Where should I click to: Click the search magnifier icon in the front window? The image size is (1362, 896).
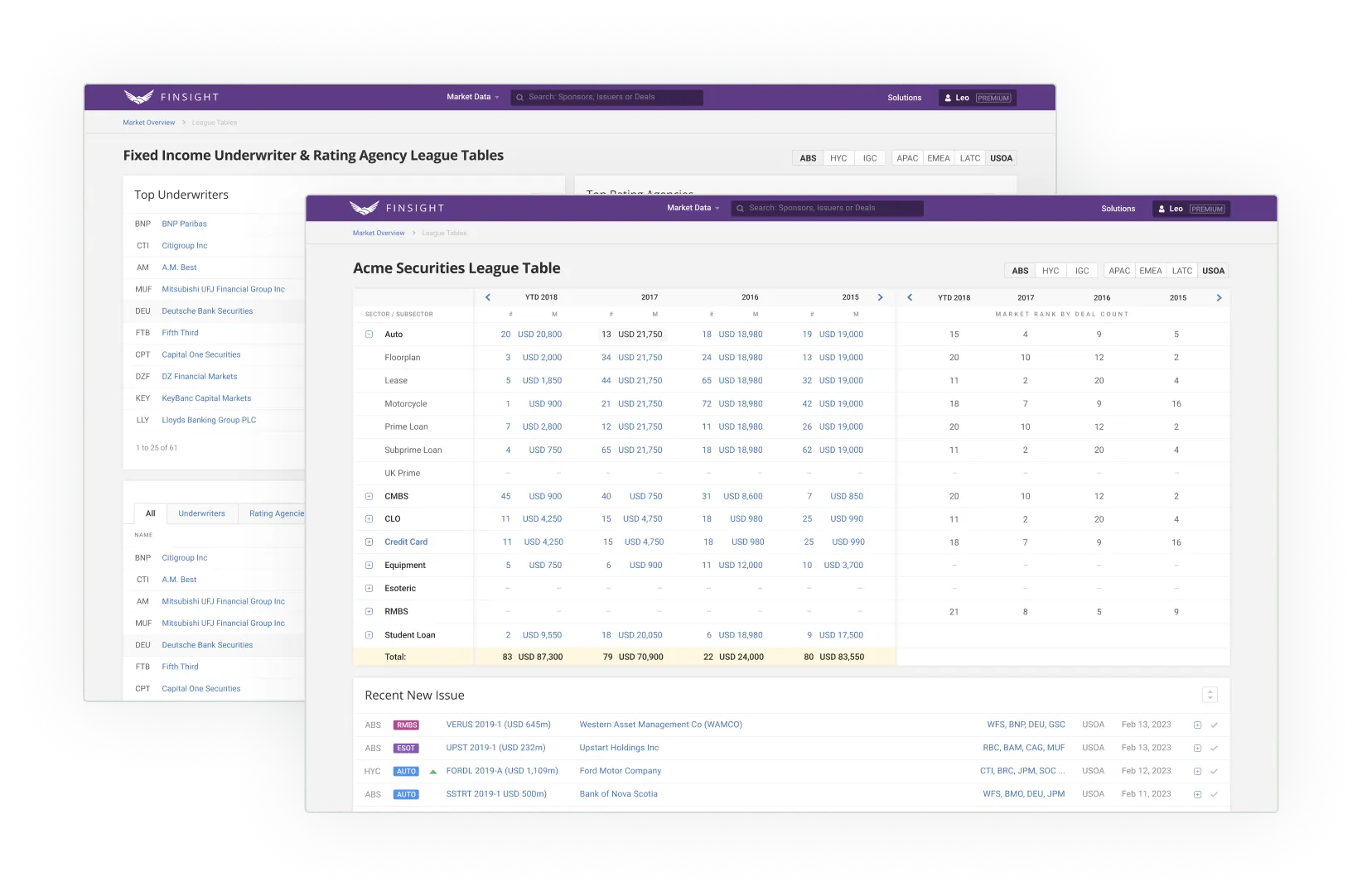point(740,209)
